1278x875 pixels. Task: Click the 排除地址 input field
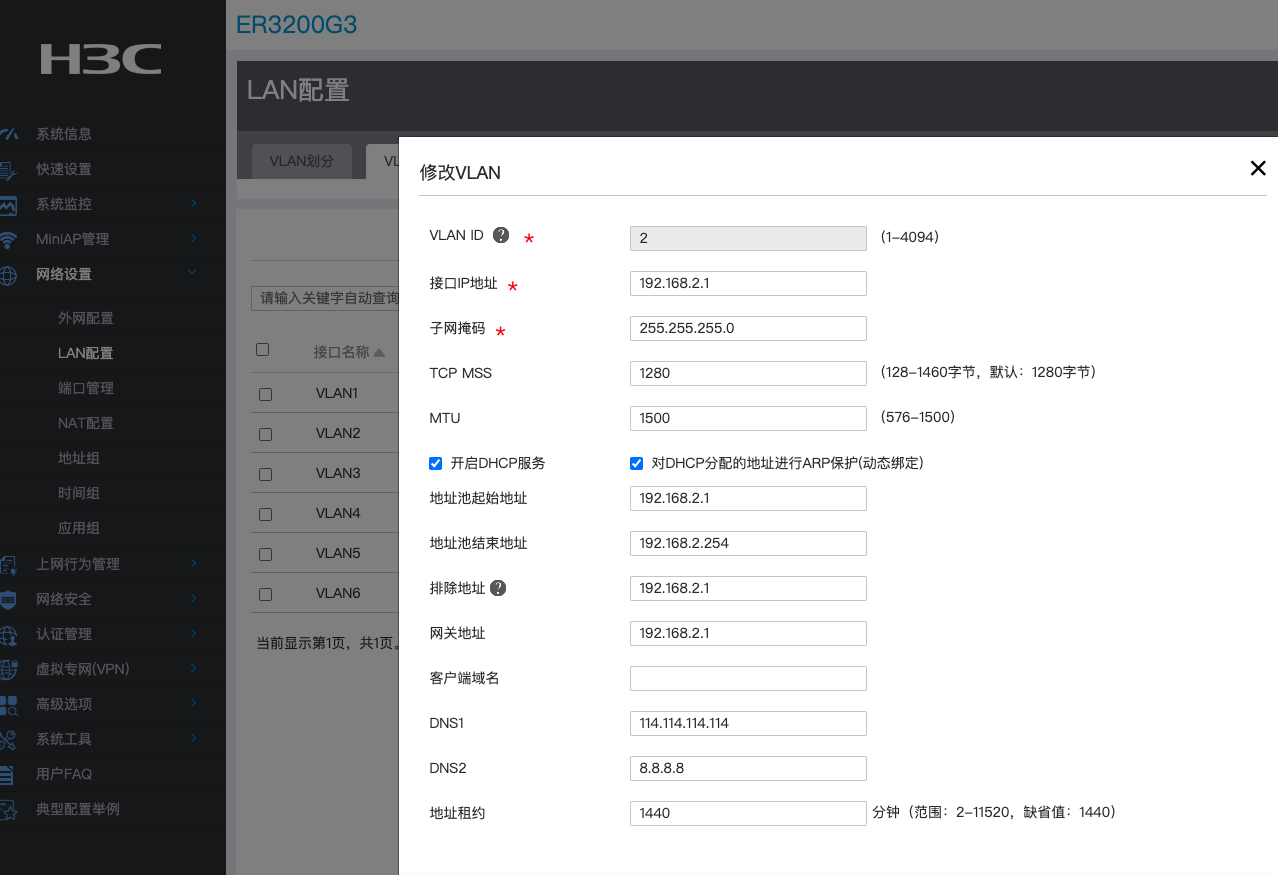pos(748,588)
